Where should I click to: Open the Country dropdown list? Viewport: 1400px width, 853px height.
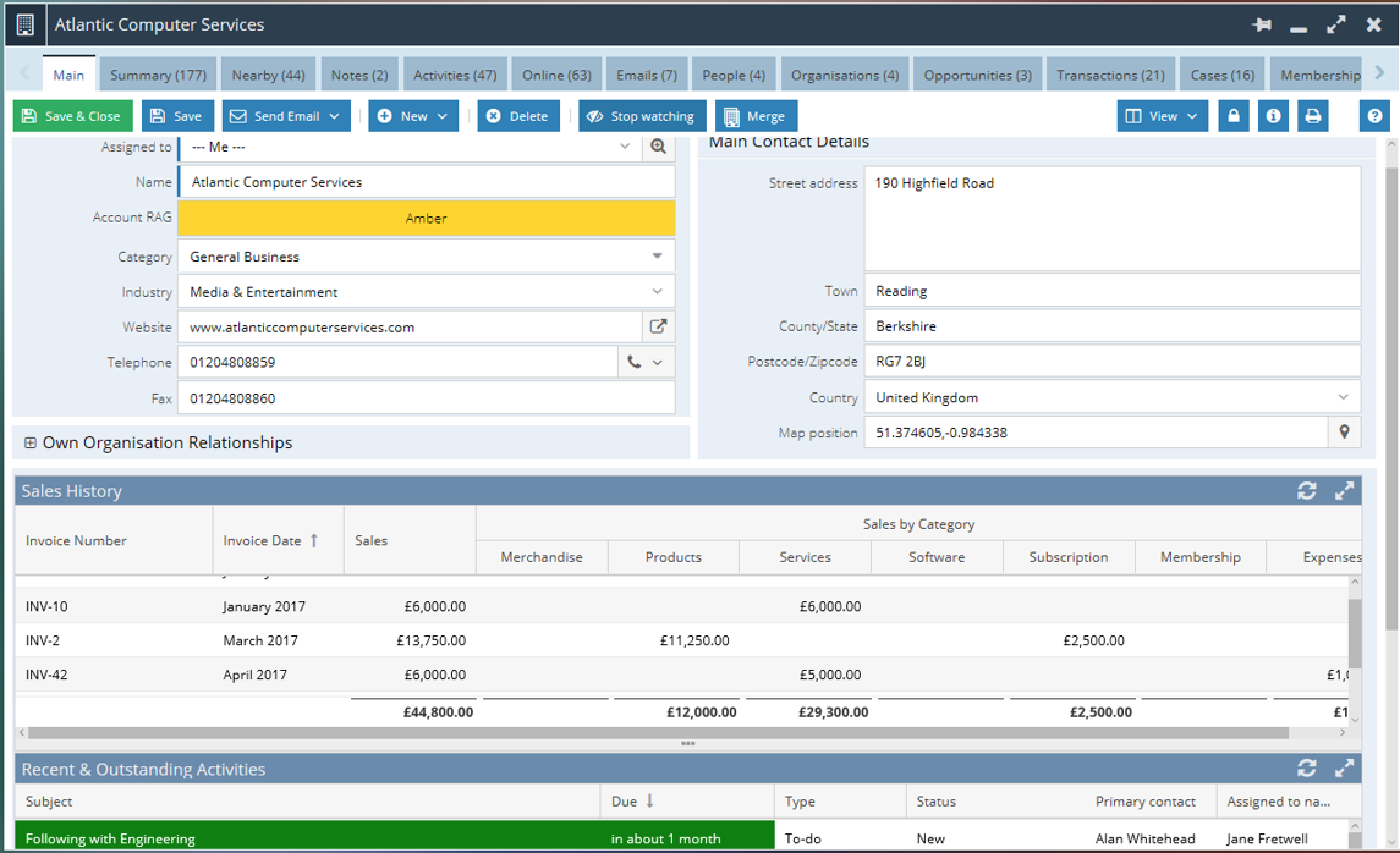[x=1343, y=397]
